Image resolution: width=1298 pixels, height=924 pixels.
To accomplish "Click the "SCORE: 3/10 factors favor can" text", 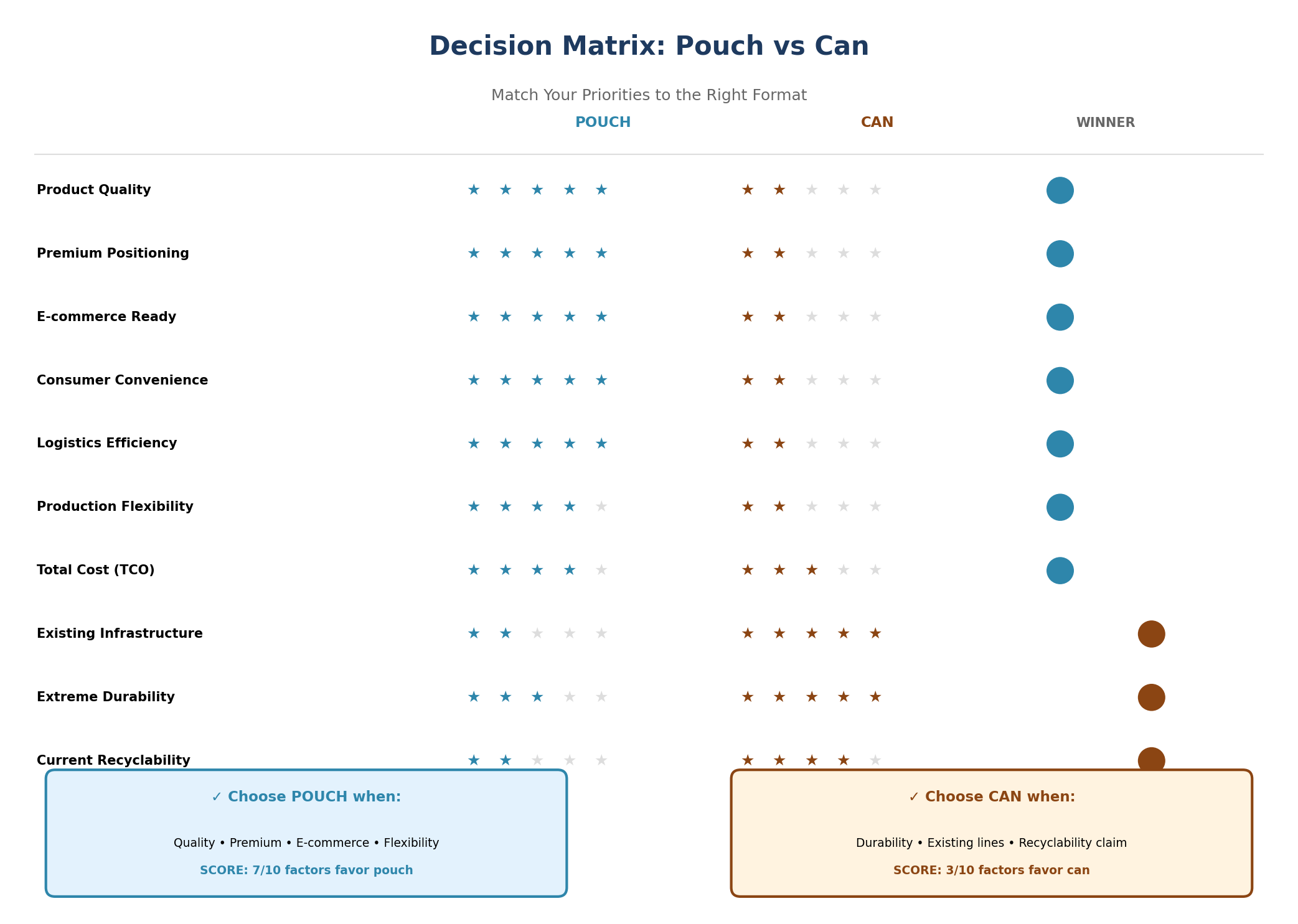I will (991, 870).
